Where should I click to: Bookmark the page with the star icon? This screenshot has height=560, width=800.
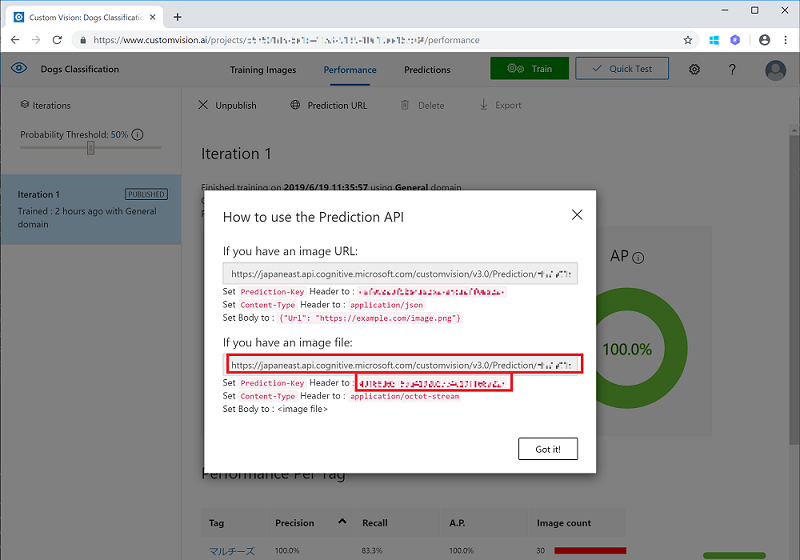point(688,40)
